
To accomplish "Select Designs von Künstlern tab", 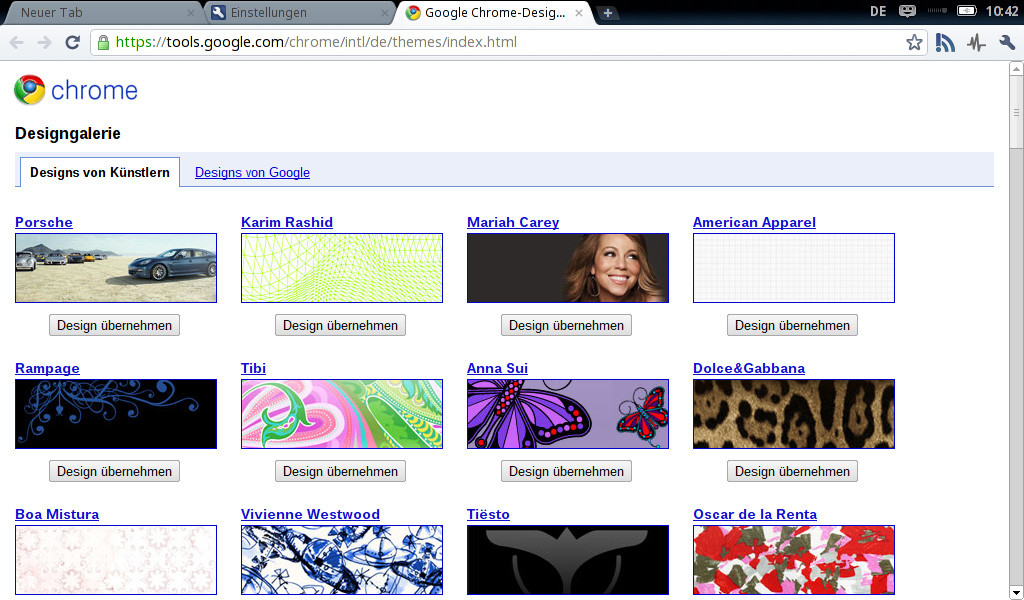I will [x=100, y=172].
